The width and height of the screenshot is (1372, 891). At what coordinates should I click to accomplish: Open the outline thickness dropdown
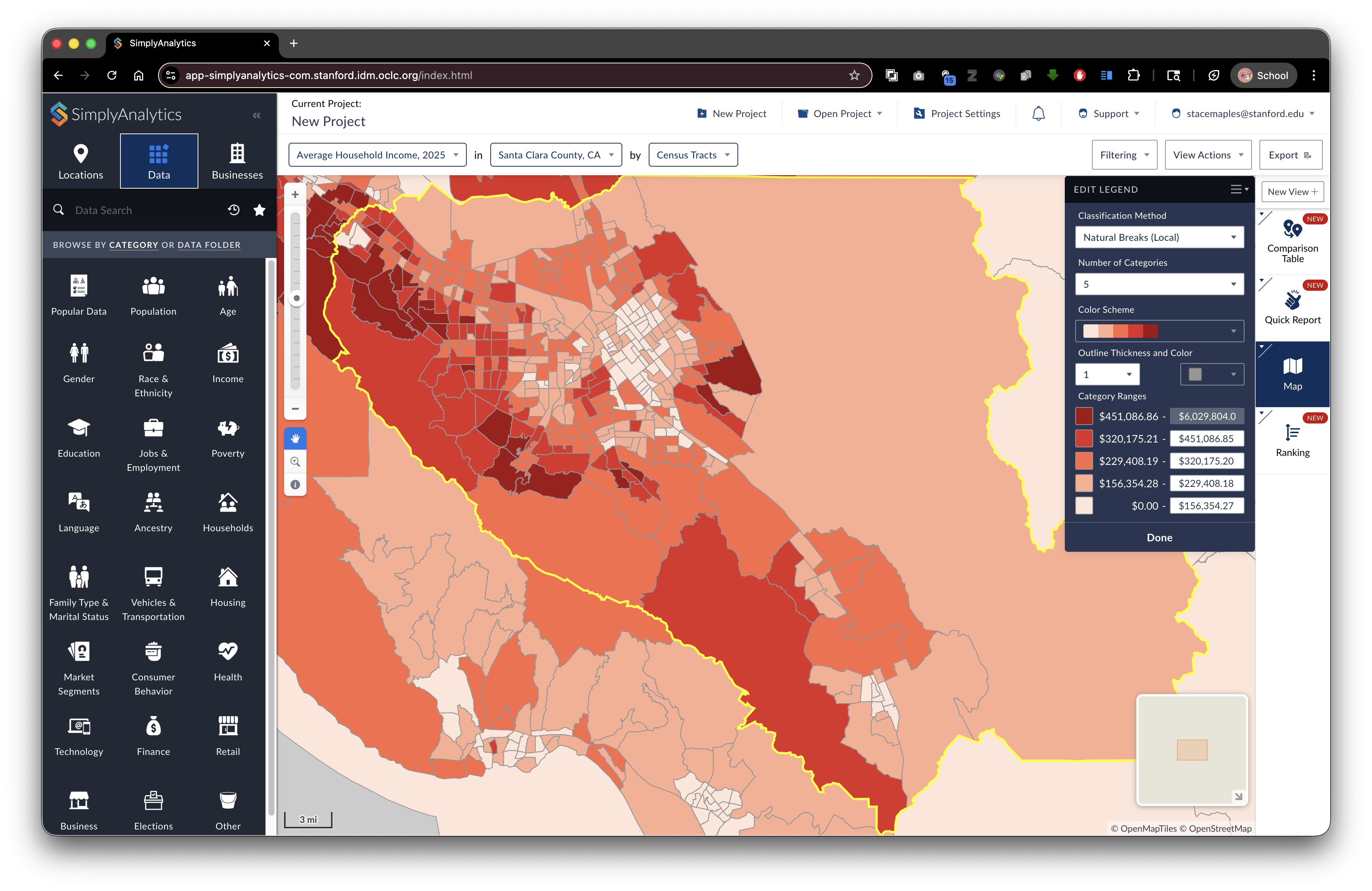[1107, 375]
